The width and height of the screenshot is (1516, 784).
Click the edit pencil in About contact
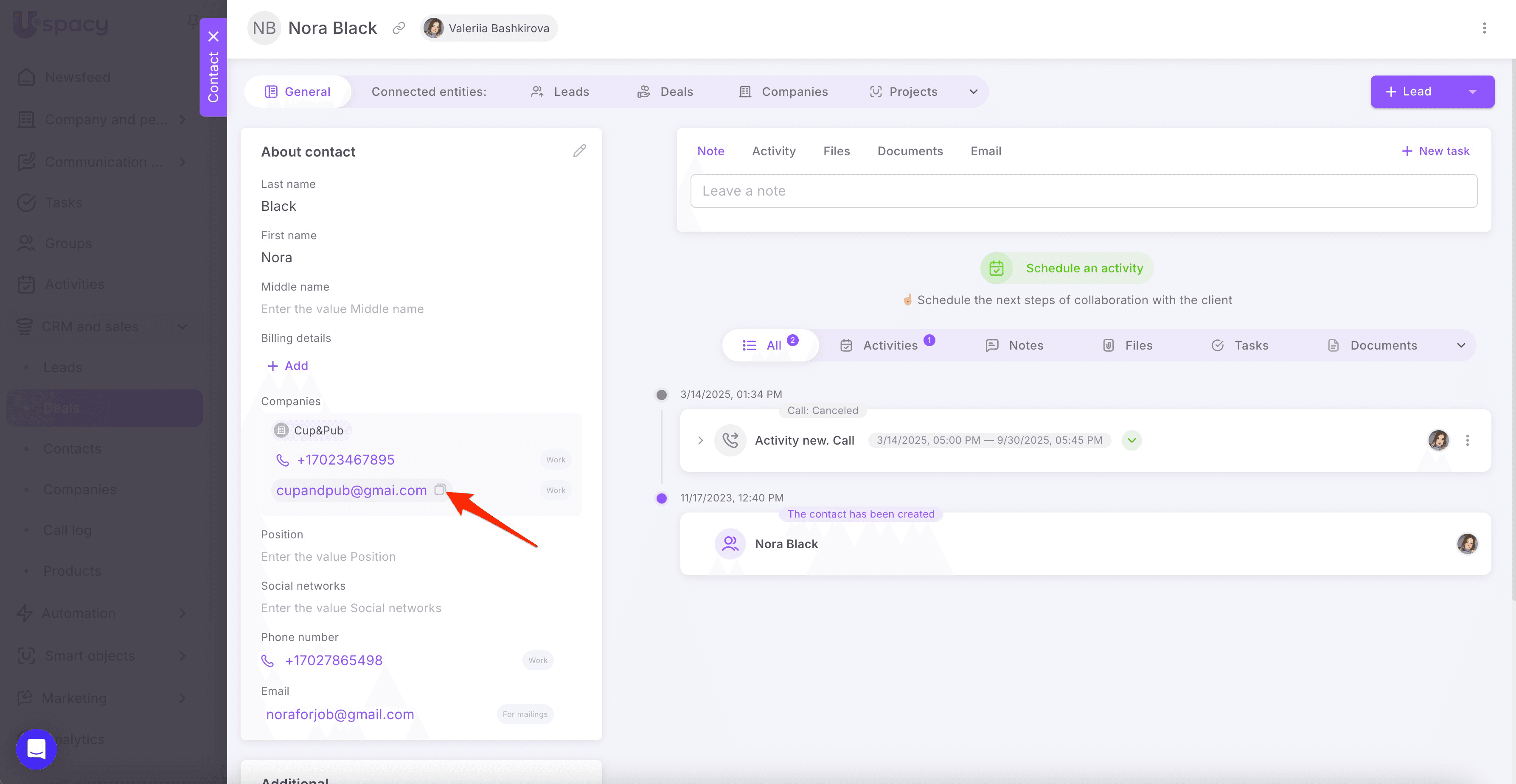click(x=579, y=151)
